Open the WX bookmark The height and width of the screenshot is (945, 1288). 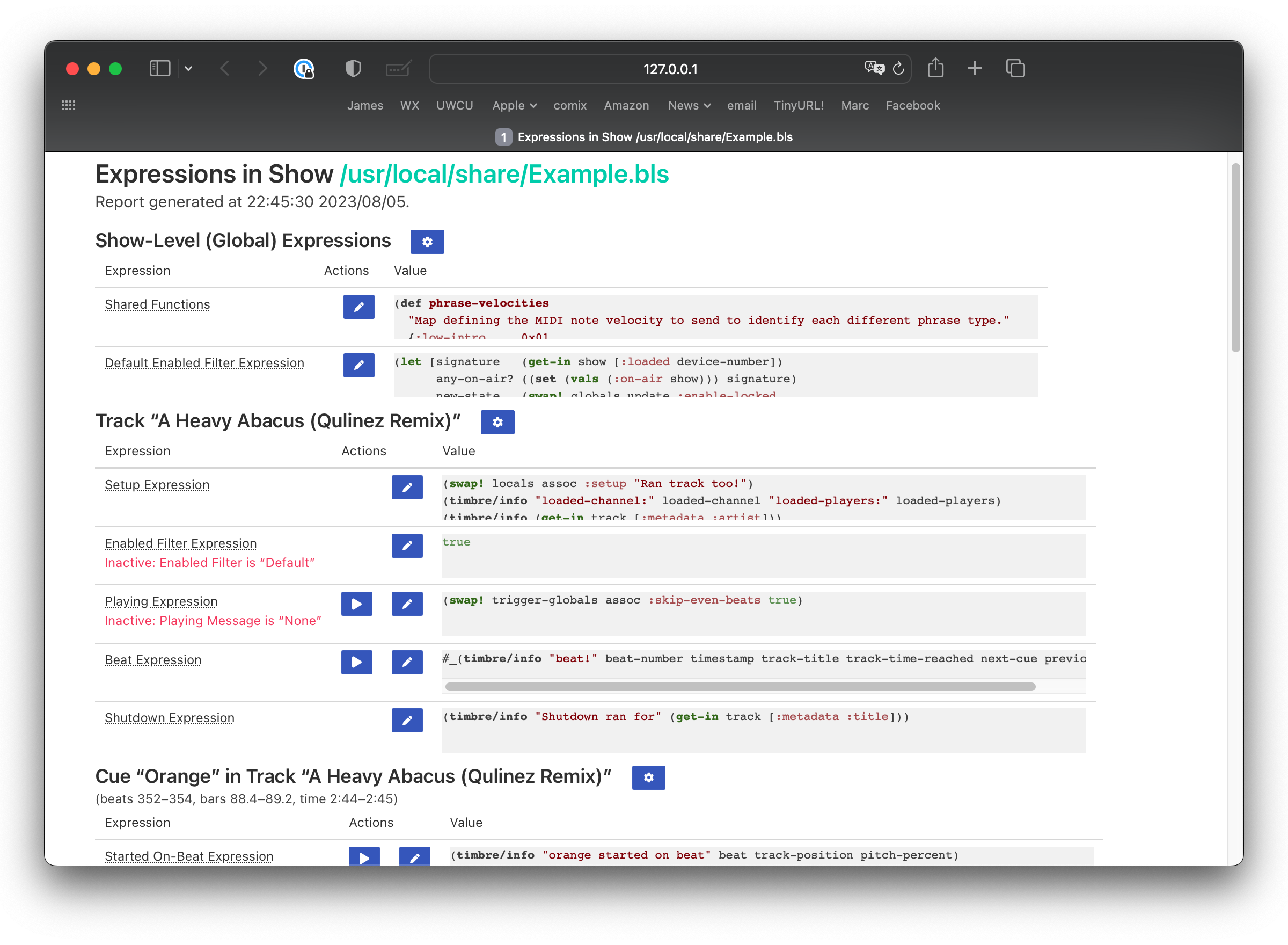[x=409, y=105]
